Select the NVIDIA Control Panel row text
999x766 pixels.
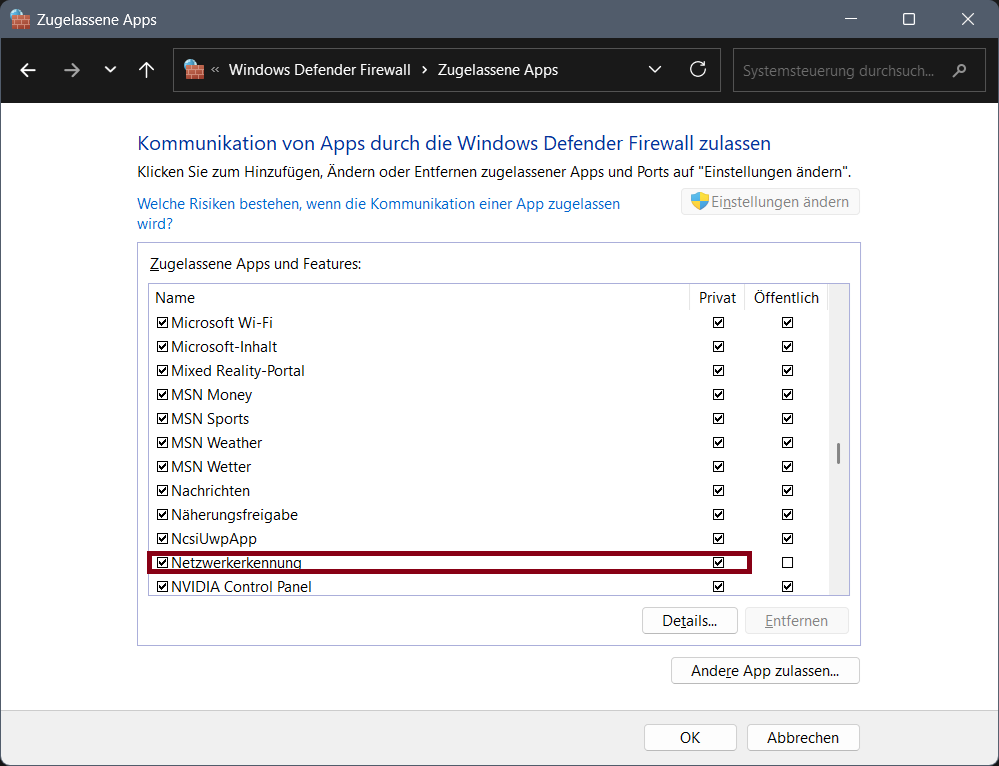pos(241,586)
